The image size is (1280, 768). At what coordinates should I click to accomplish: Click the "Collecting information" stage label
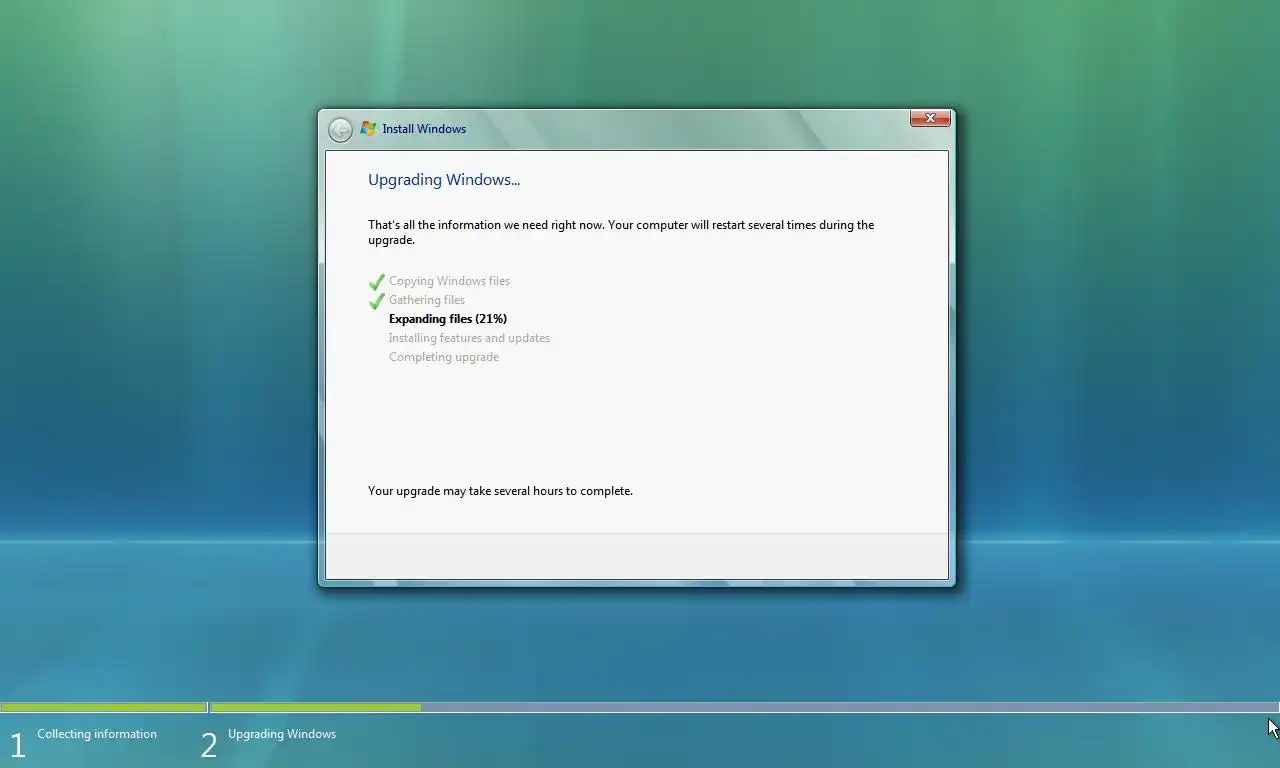click(x=97, y=734)
